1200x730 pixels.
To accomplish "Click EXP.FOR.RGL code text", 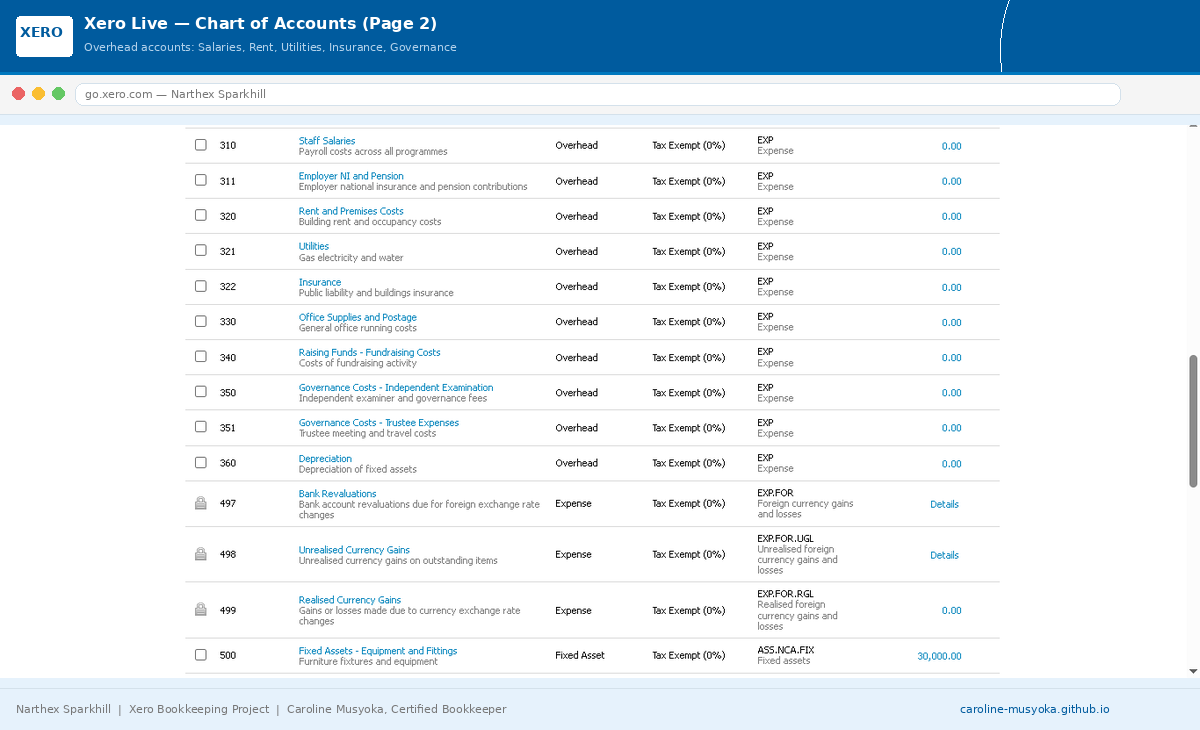I will [x=785, y=594].
